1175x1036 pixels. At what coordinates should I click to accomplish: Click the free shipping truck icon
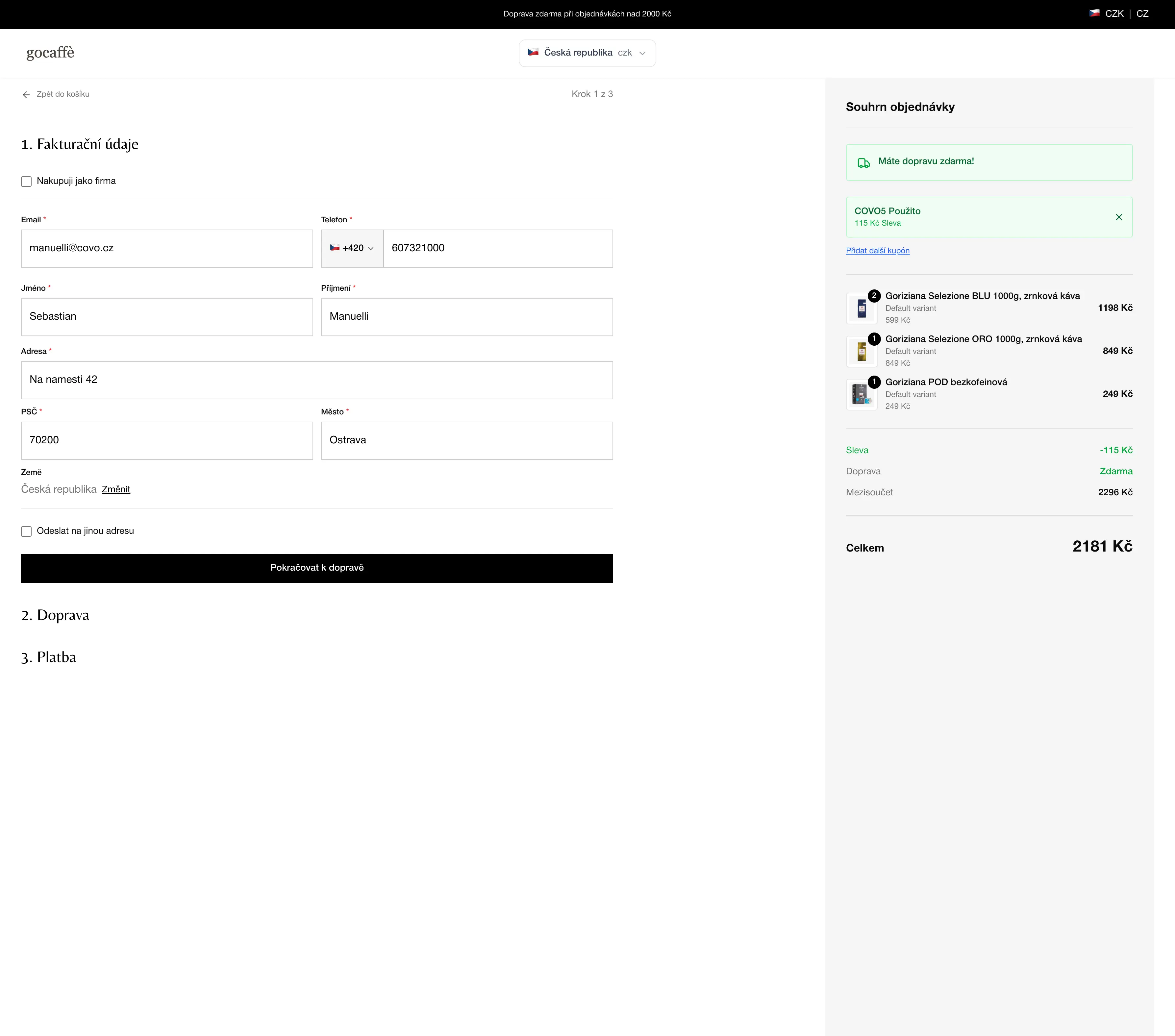pyautogui.click(x=863, y=163)
